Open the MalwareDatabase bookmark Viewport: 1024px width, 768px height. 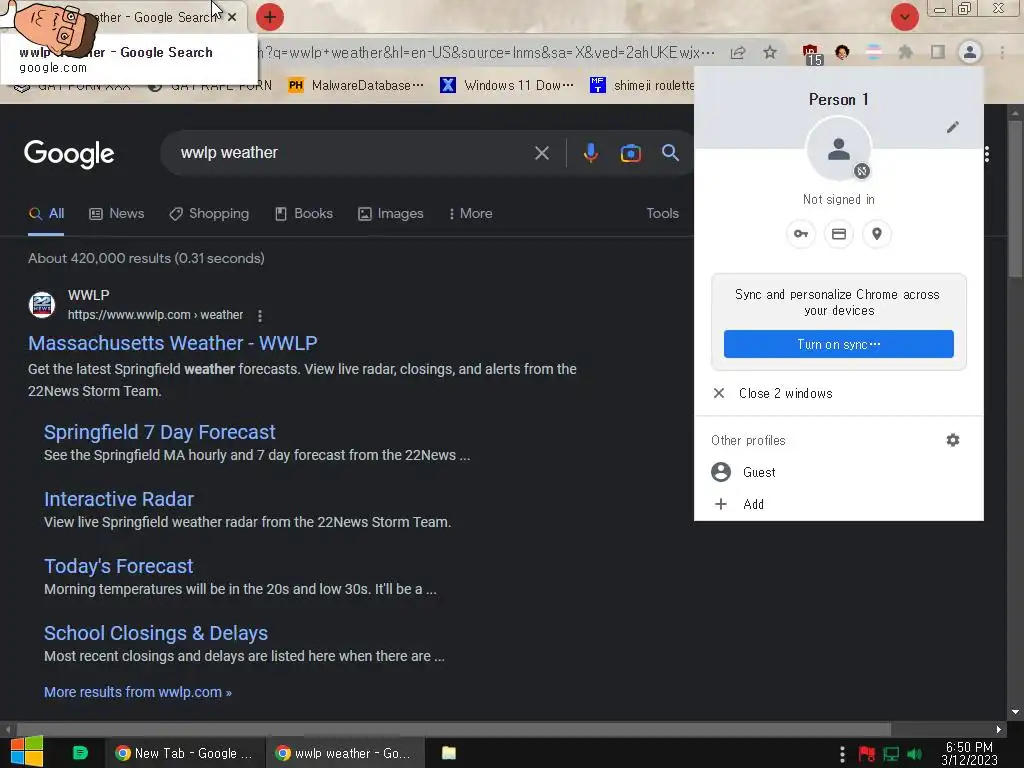(x=356, y=86)
